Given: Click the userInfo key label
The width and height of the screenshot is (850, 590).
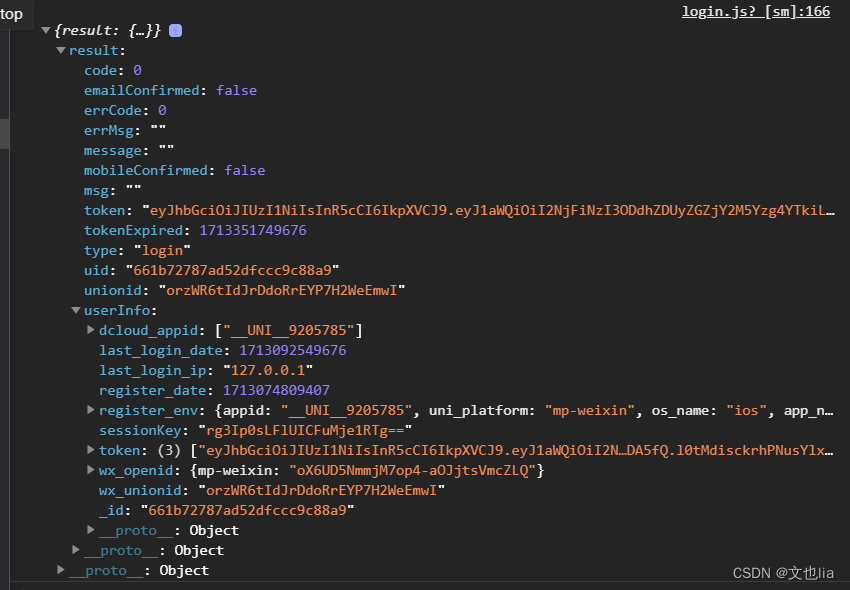Looking at the screenshot, I should click(117, 310).
